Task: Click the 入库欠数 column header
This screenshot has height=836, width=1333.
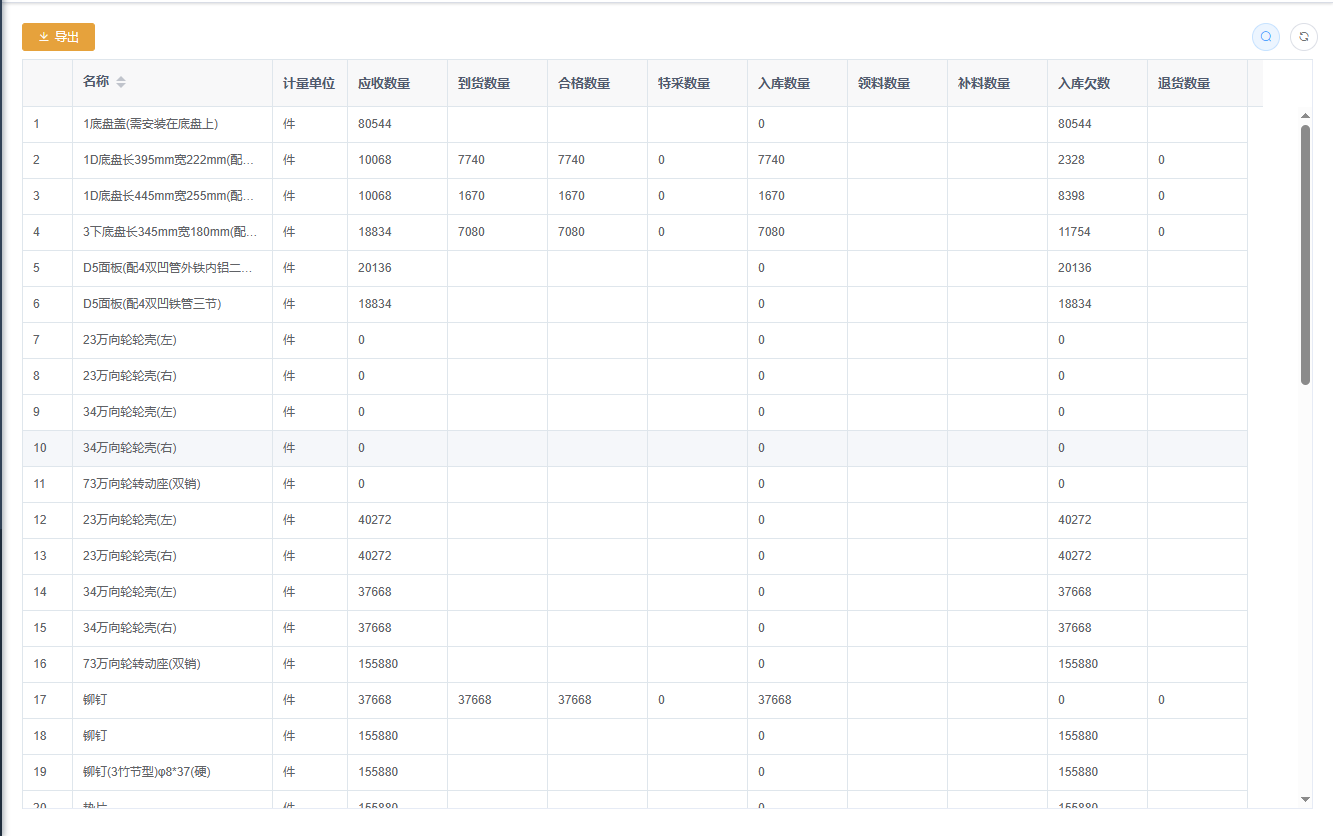Action: pyautogui.click(x=1084, y=83)
